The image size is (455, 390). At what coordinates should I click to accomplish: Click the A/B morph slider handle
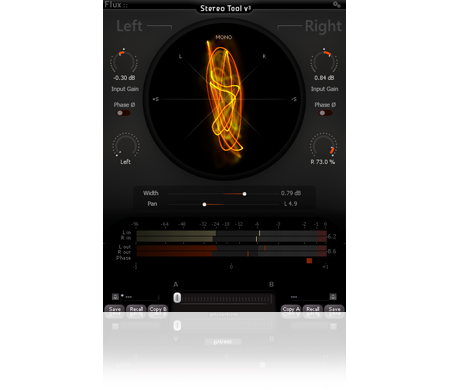coord(177,298)
